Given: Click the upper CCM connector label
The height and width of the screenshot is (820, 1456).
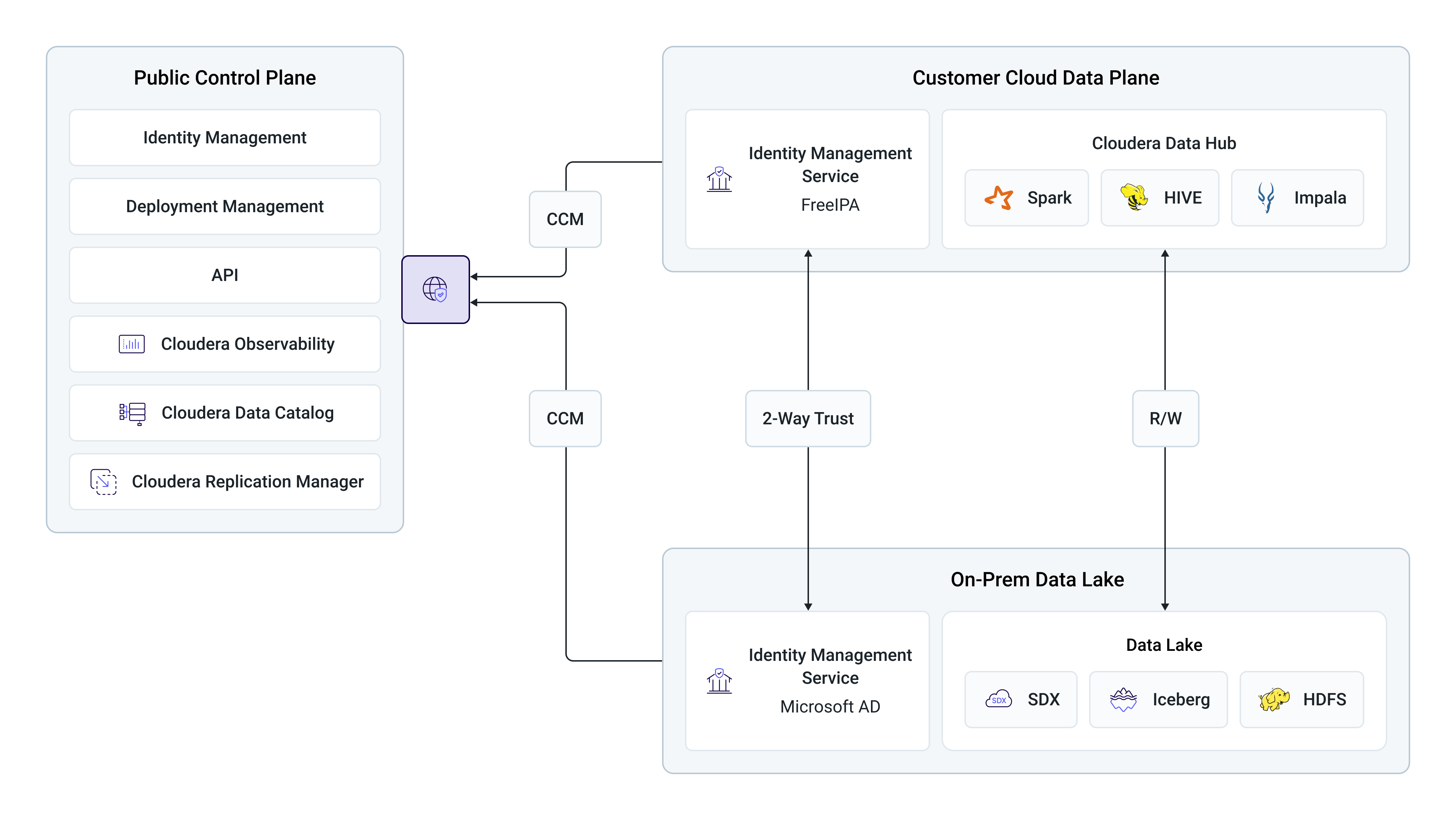Looking at the screenshot, I should [565, 219].
